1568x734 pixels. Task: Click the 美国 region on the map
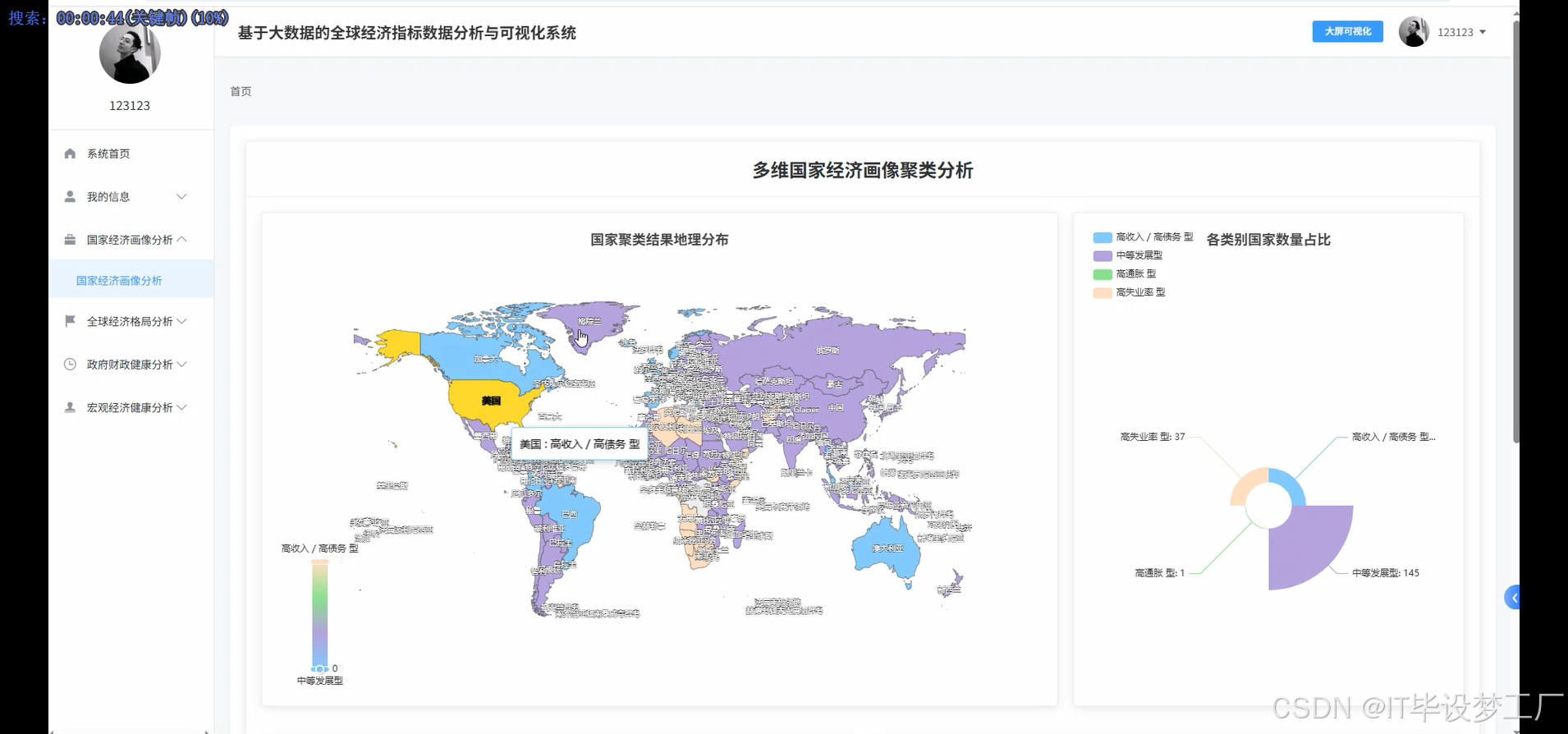(491, 401)
